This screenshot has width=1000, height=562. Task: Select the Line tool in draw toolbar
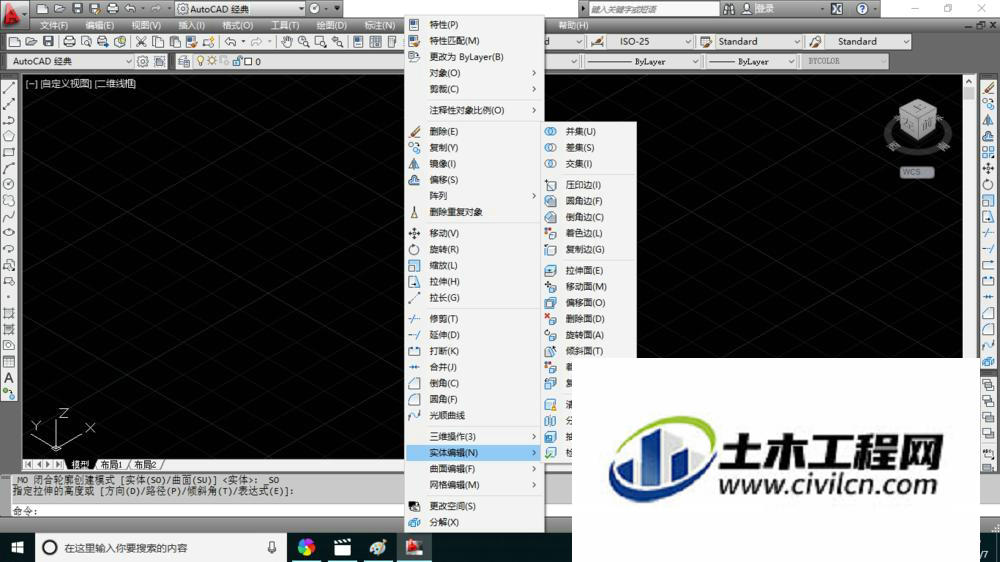[9, 88]
